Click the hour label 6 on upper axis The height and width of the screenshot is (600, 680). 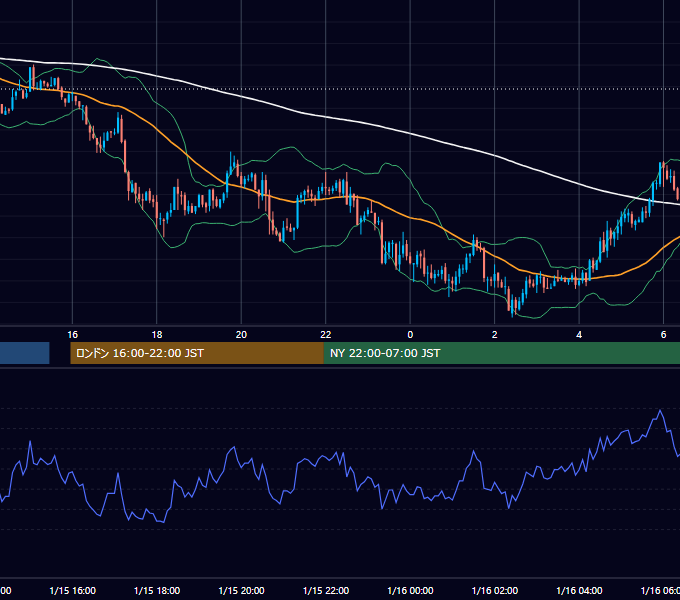coord(663,335)
